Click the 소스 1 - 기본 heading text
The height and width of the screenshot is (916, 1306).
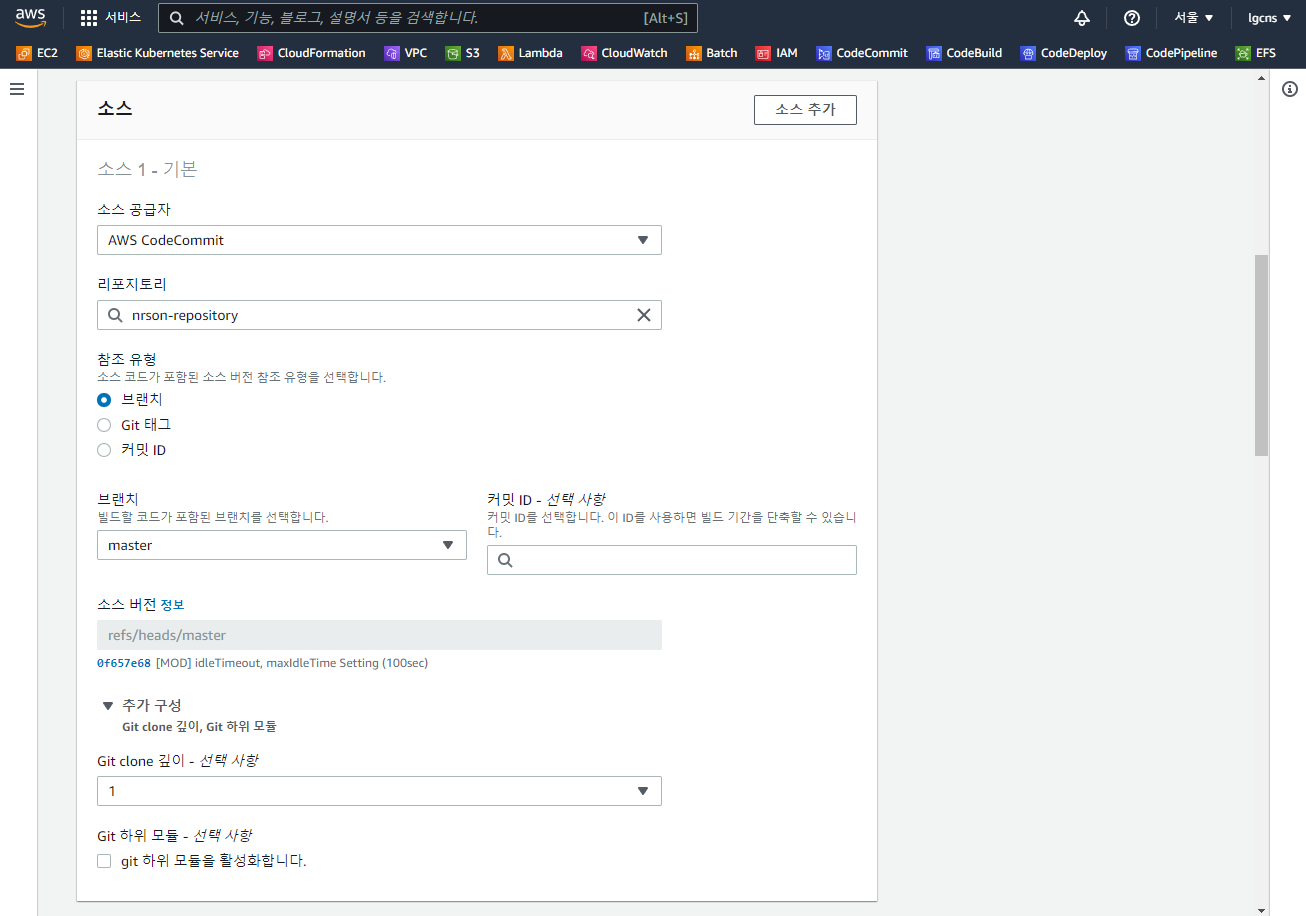(147, 169)
